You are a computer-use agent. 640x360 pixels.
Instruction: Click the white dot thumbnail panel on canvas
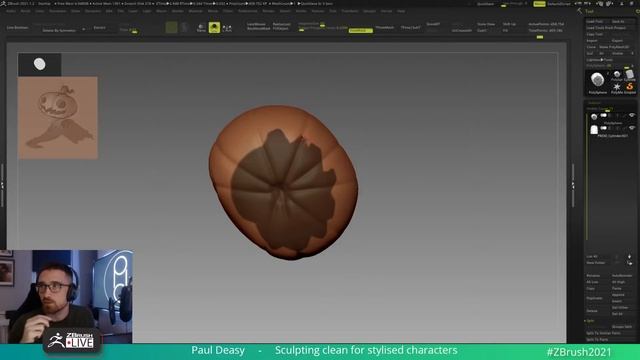pyautogui.click(x=40, y=64)
